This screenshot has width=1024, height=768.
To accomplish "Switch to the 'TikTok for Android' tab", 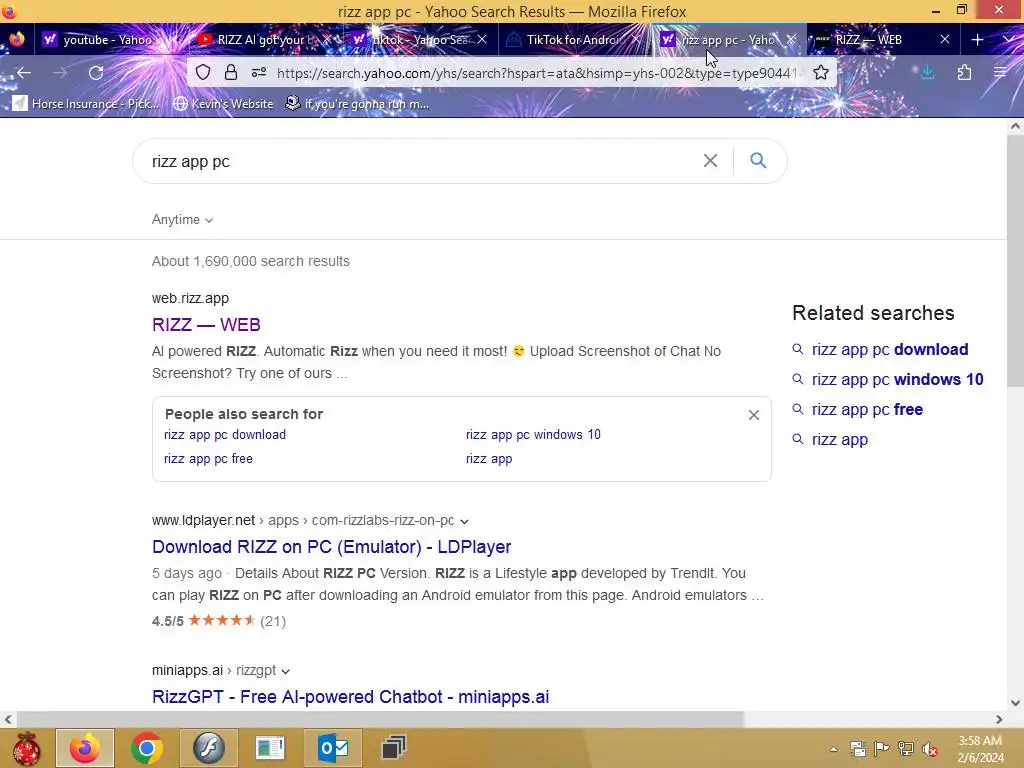I will 574,40.
